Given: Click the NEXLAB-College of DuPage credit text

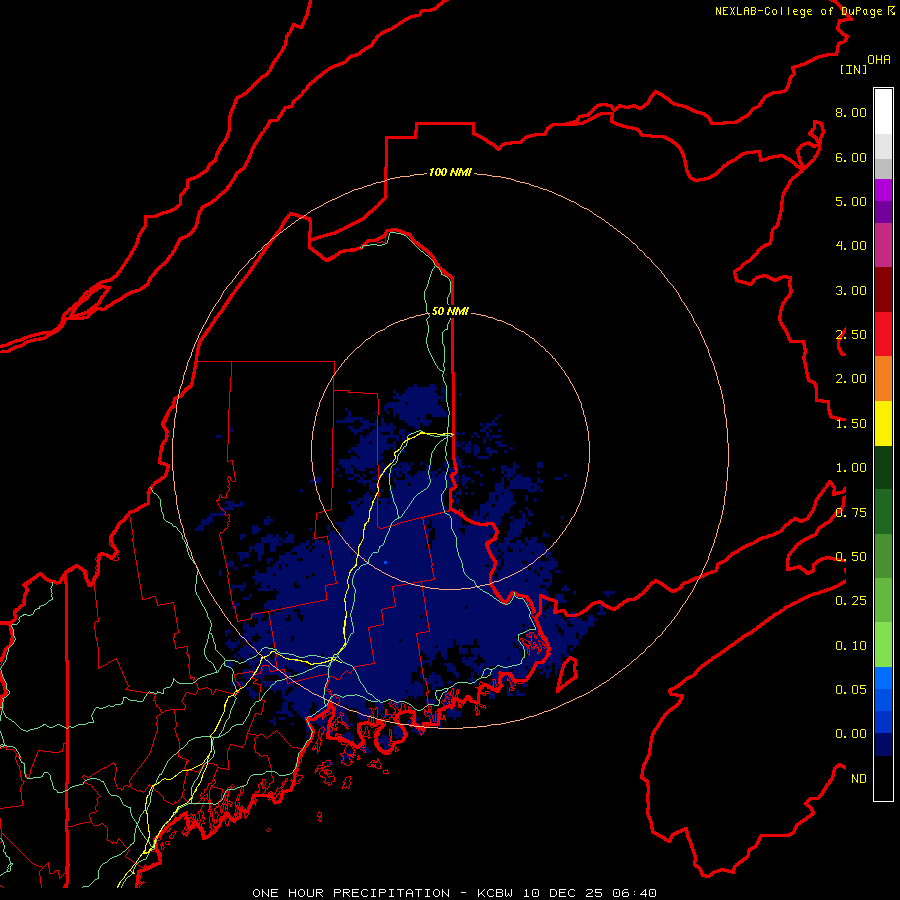Looking at the screenshot, I should pos(805,11).
